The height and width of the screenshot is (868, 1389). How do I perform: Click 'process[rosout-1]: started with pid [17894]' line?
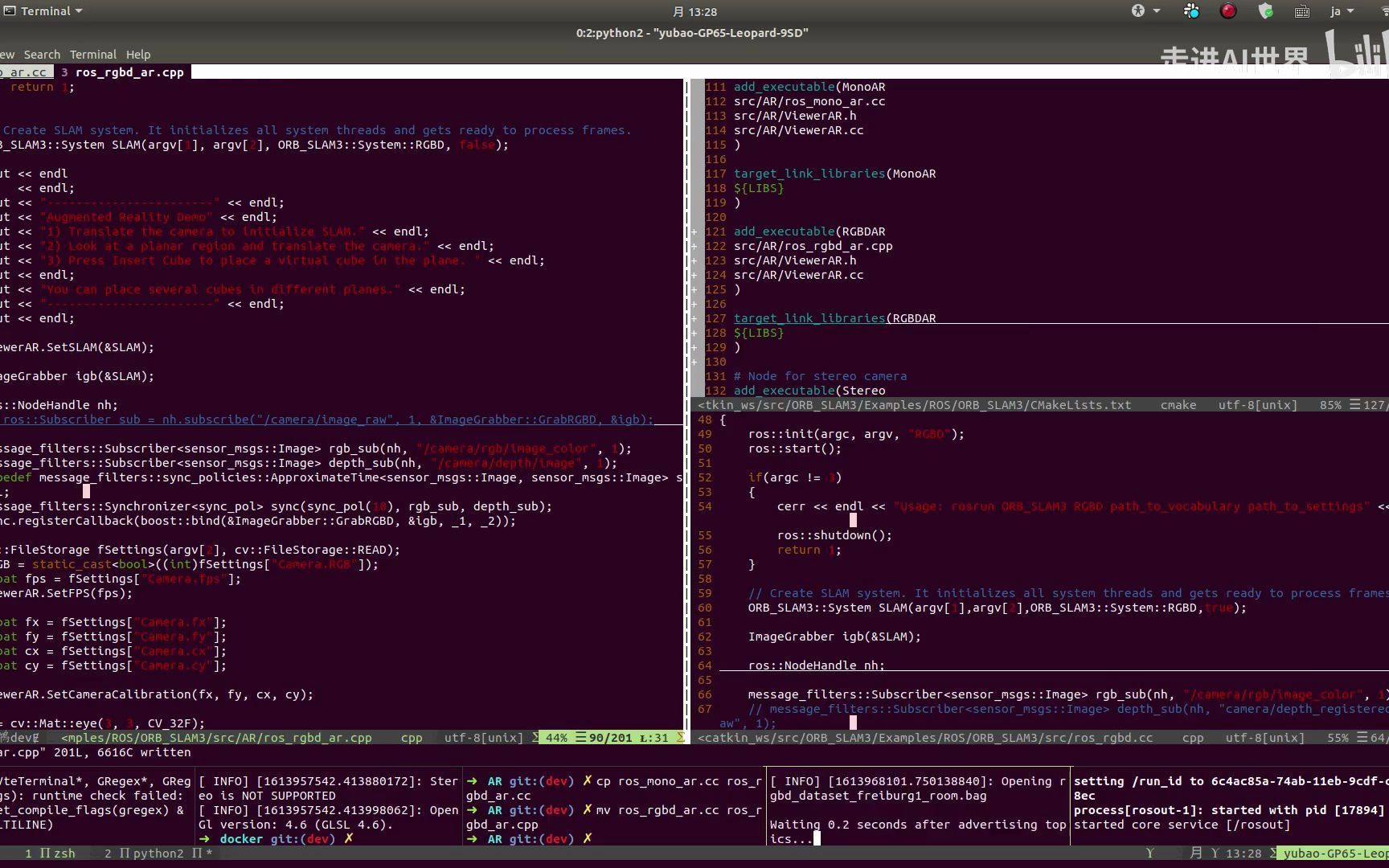(1229, 810)
